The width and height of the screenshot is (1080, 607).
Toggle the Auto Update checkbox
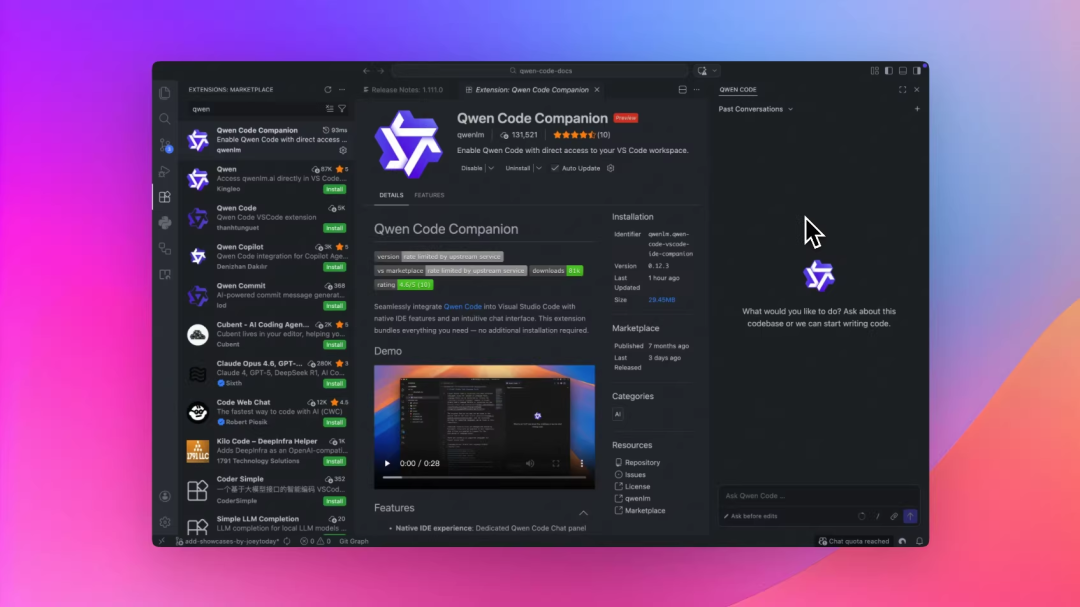554,168
